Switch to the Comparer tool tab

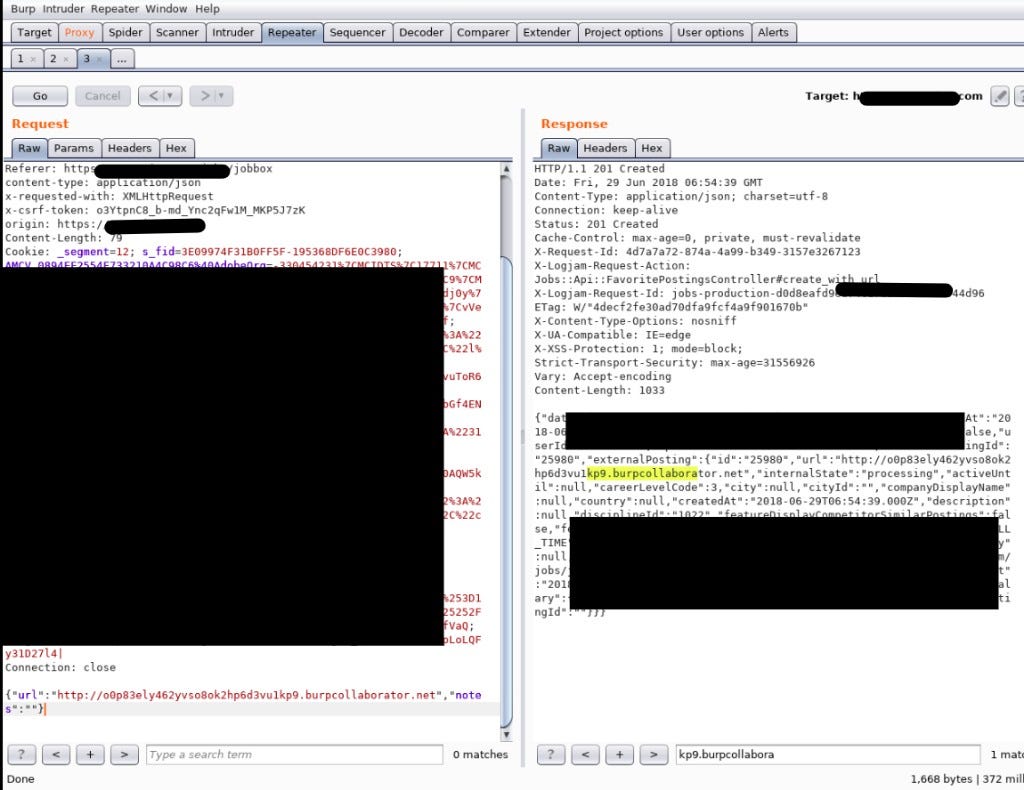click(x=483, y=33)
